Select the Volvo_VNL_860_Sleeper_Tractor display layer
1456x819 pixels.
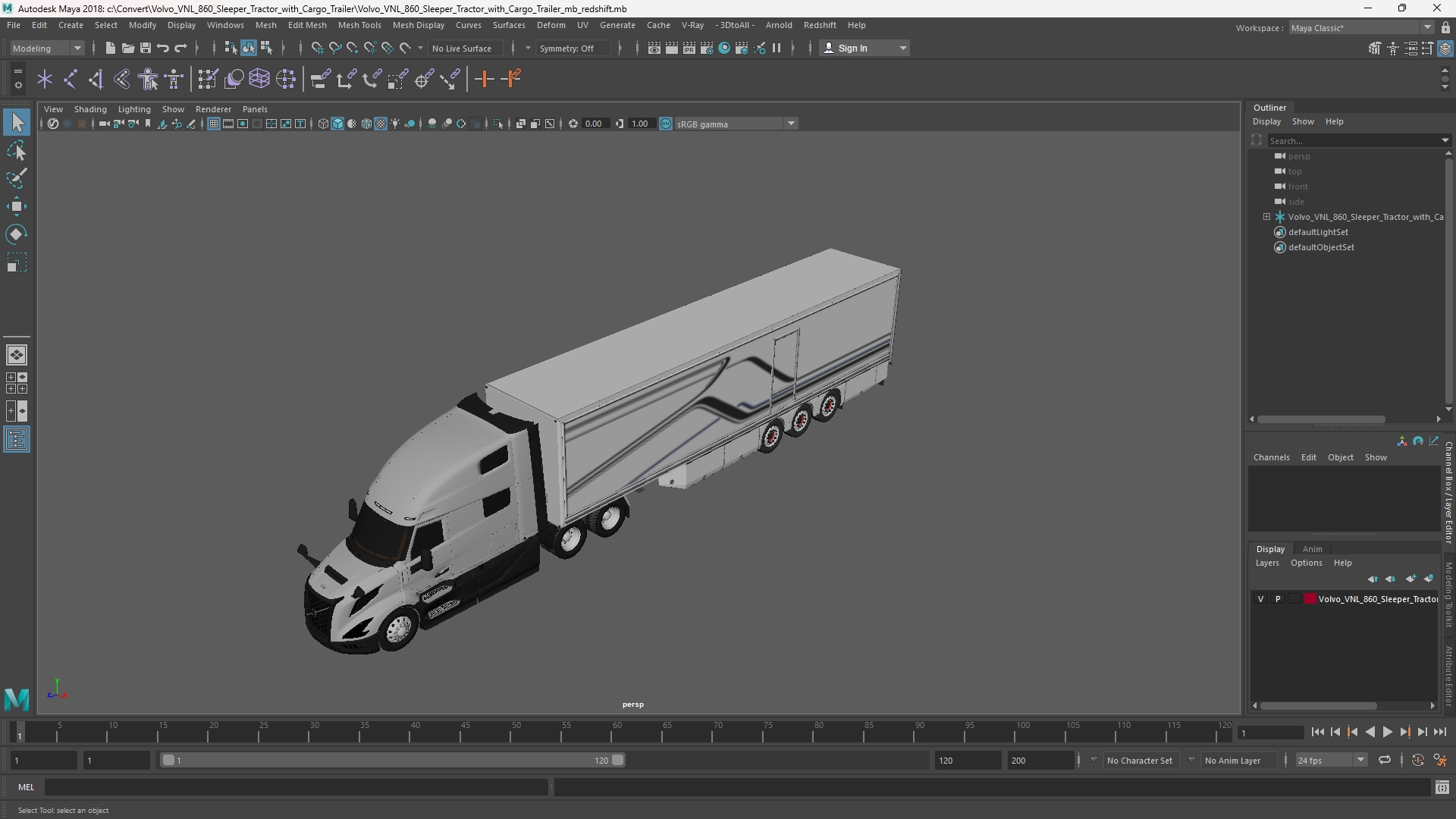(1377, 599)
